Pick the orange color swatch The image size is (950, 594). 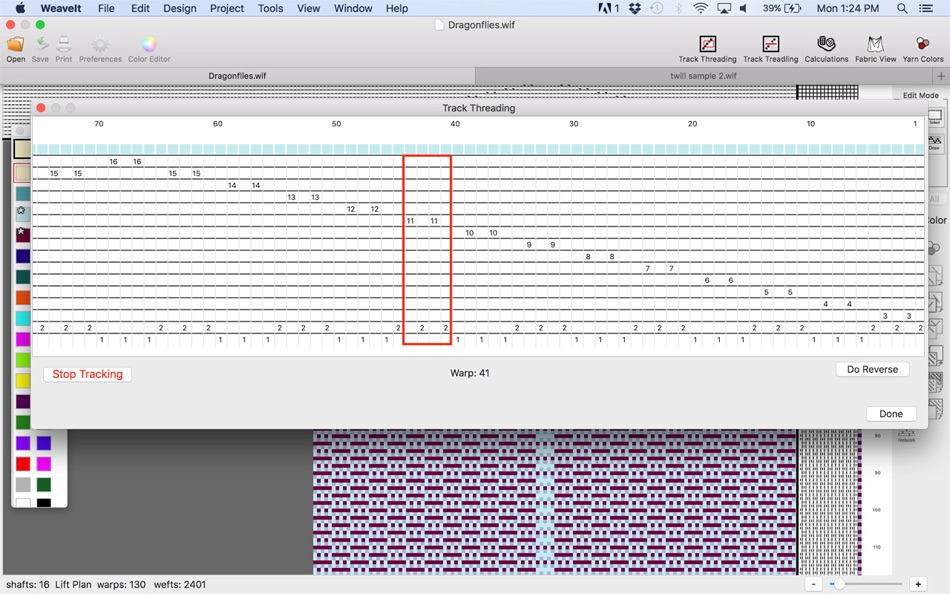tap(22, 298)
